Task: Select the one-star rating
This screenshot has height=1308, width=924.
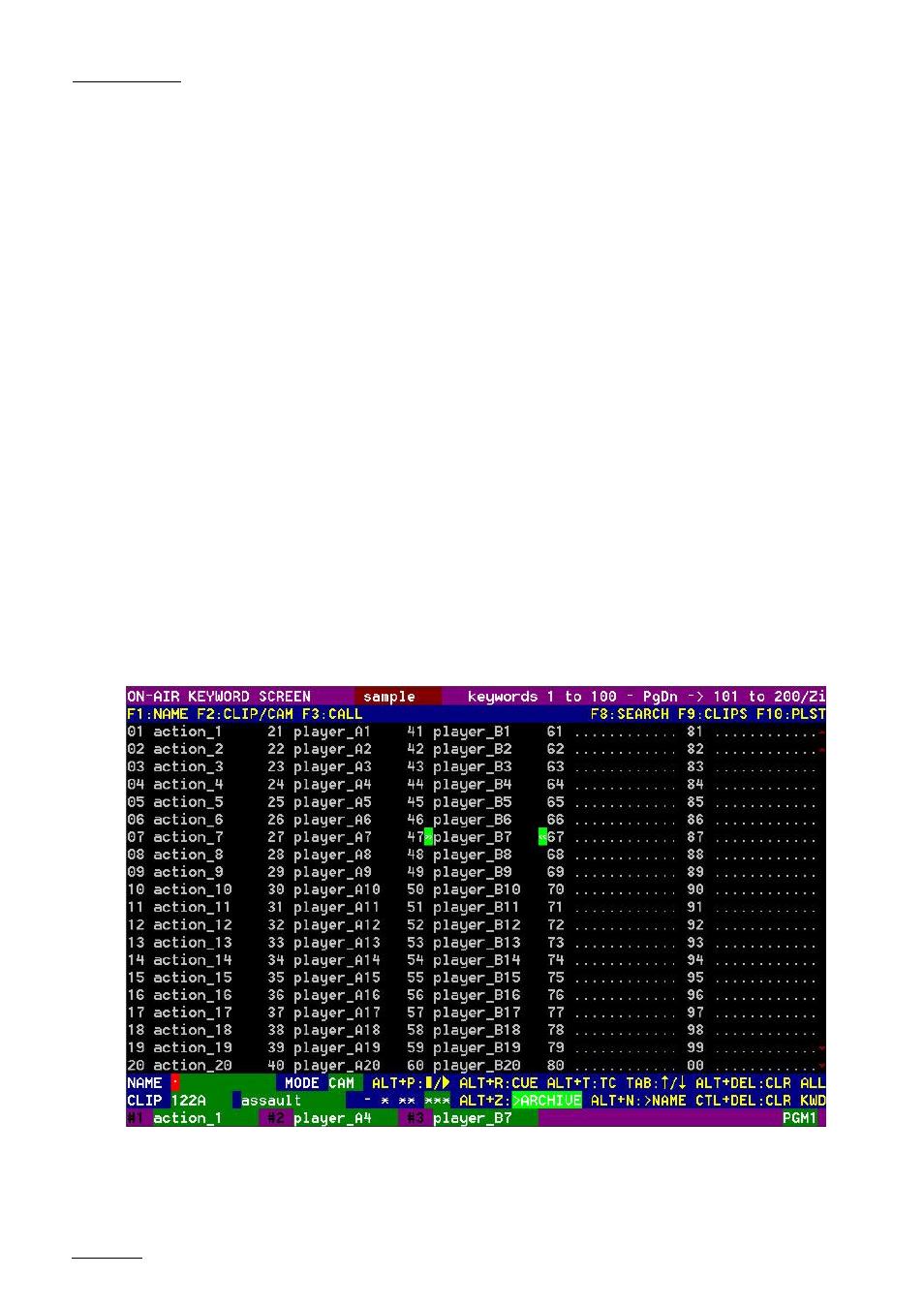Action: pos(385,1101)
